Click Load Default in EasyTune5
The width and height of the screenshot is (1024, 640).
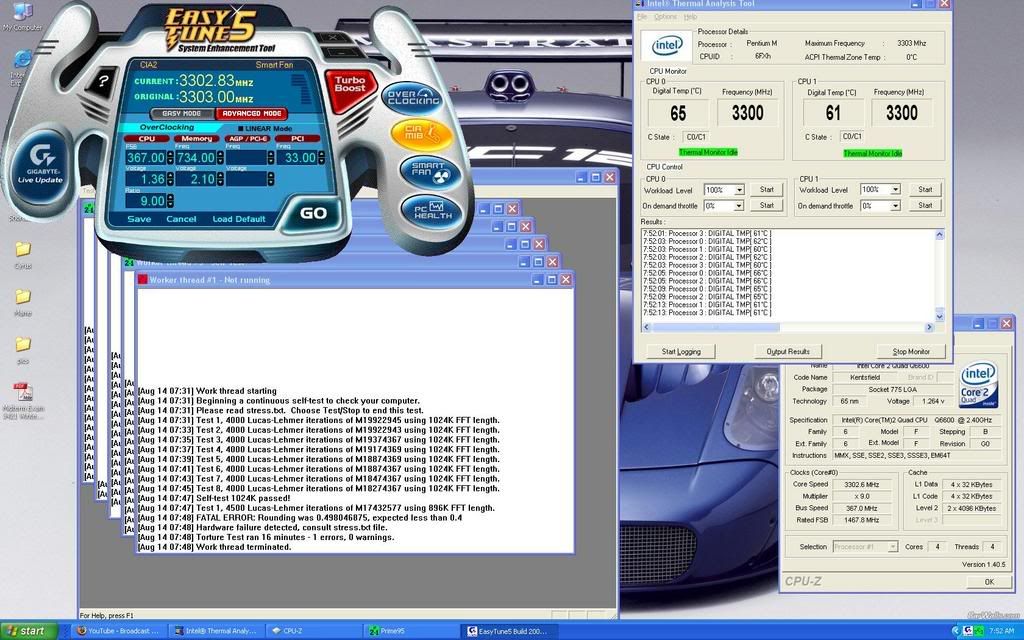[x=239, y=219]
